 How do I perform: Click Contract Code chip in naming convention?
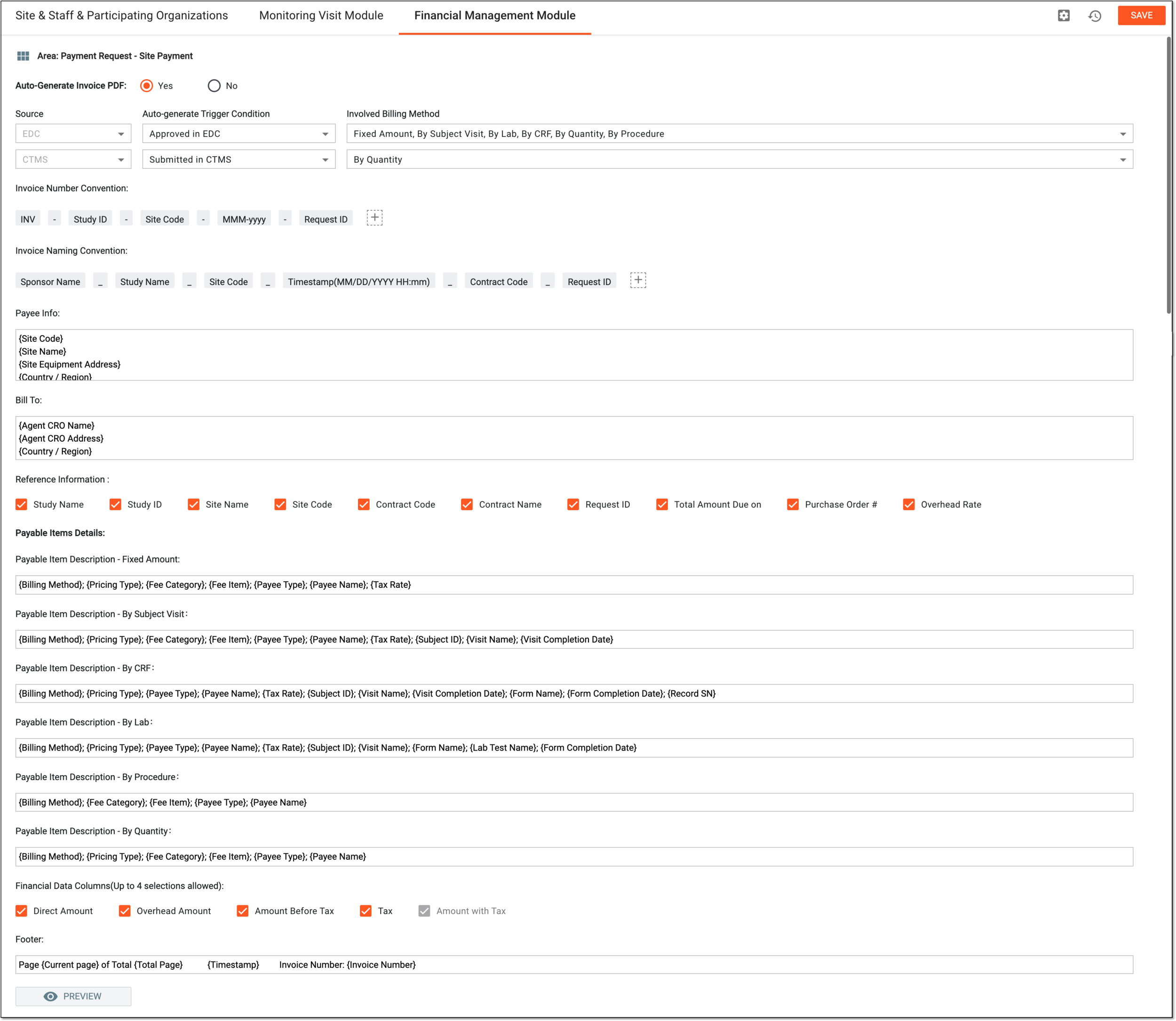499,281
